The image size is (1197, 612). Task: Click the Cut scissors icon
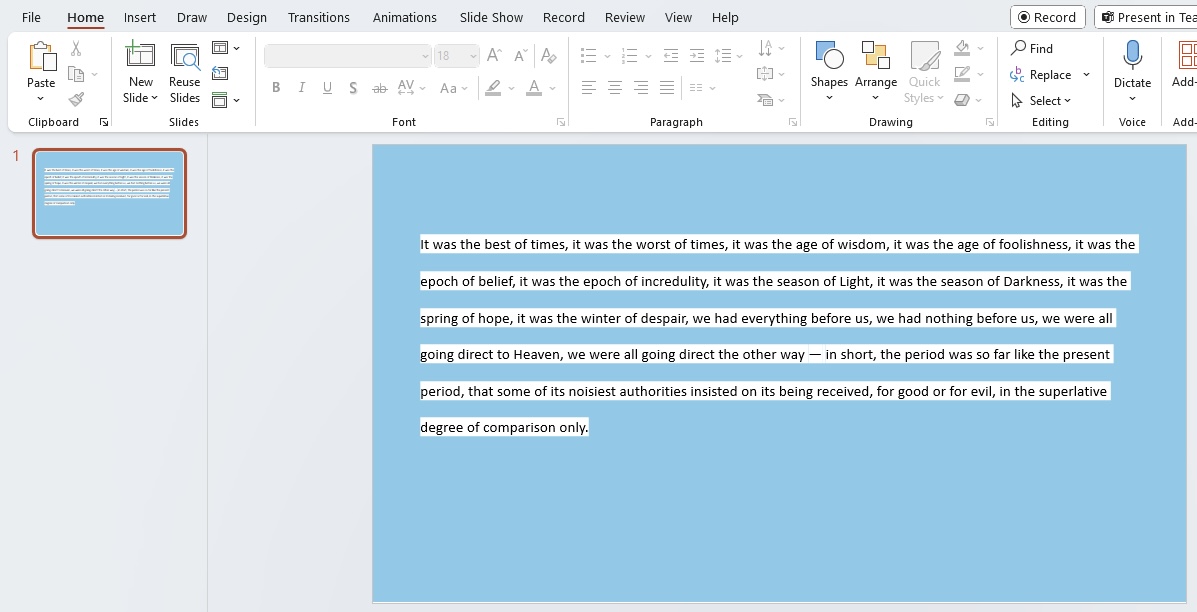coord(76,49)
